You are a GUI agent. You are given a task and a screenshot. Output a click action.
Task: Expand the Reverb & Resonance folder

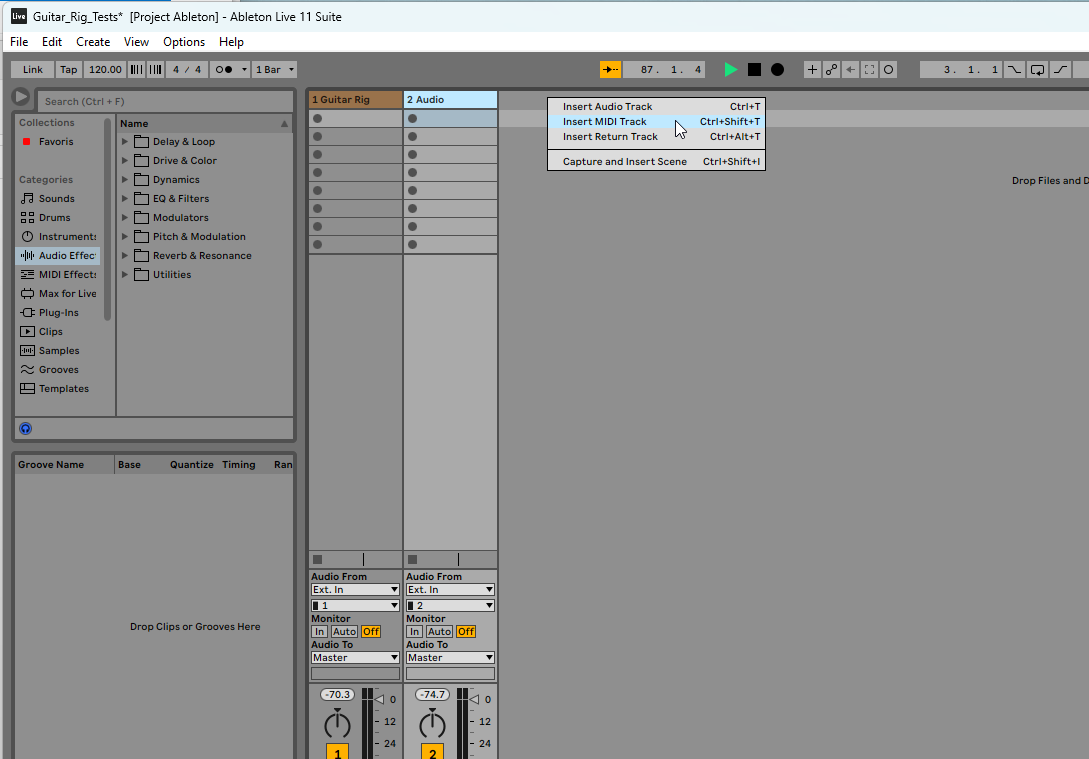click(x=125, y=256)
